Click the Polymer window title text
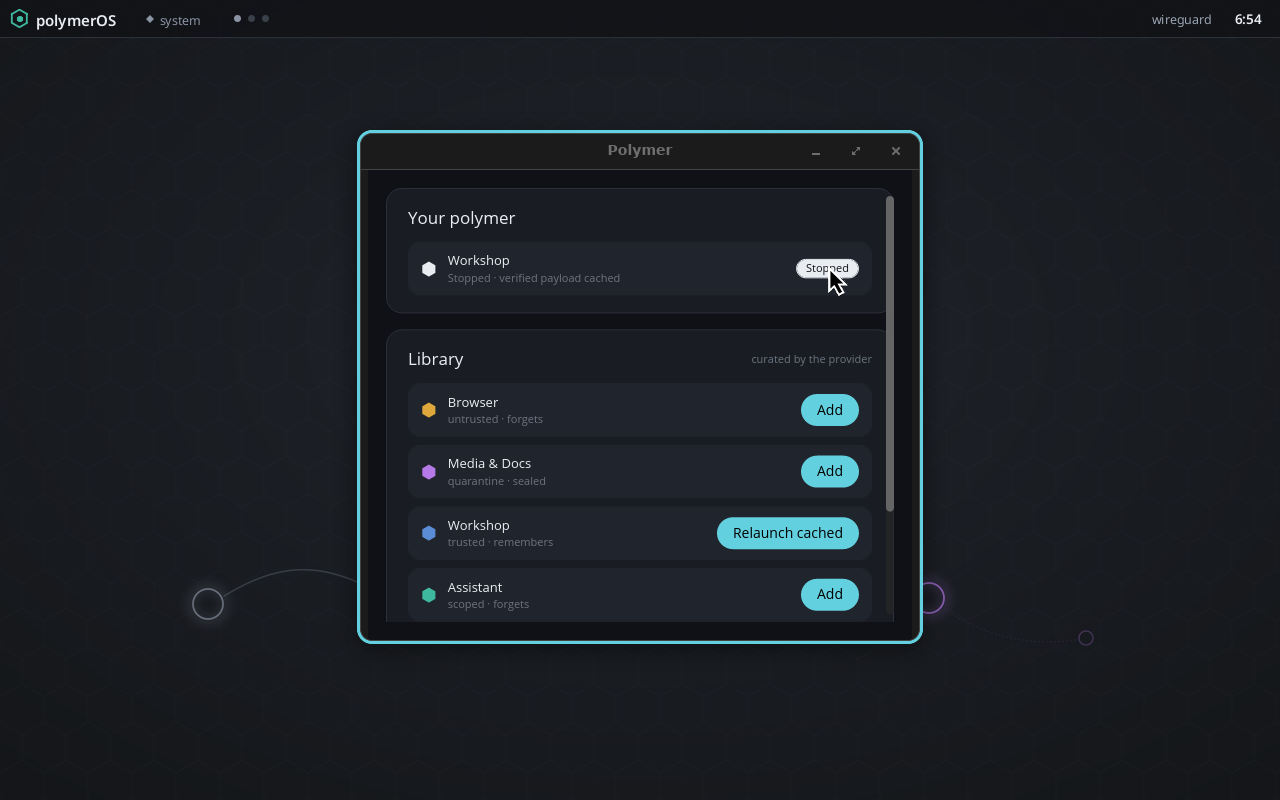Image resolution: width=1280 pixels, height=800 pixels. [x=640, y=150]
